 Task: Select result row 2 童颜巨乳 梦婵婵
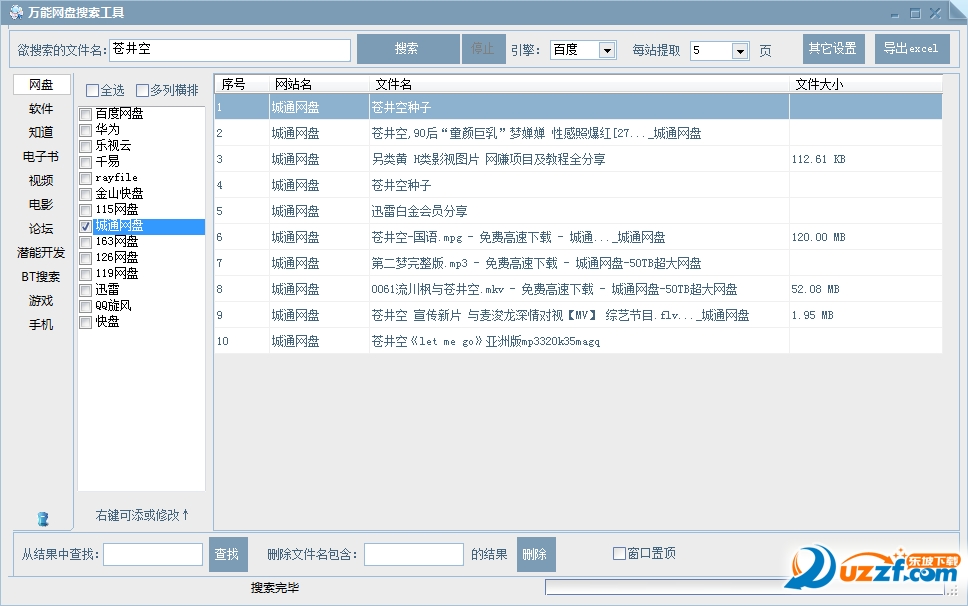click(x=578, y=133)
